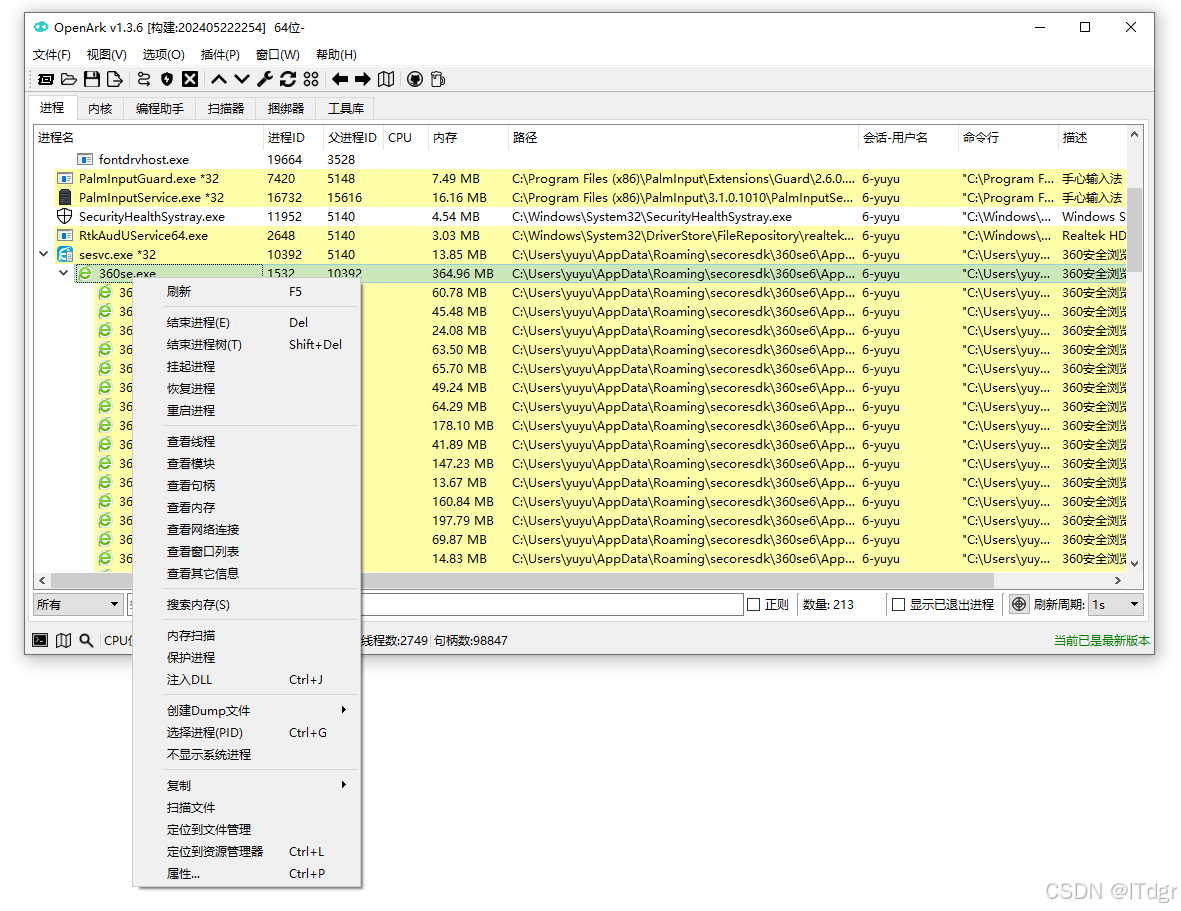Click the map icon in status bar
This screenshot has width=1181, height=911.
pos(63,640)
